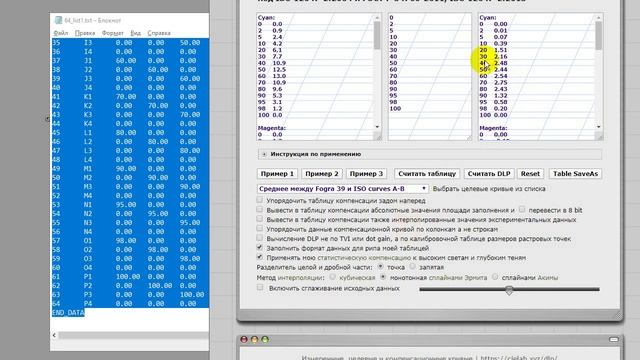Click the 'Считать DLP' button

[x=489, y=174]
